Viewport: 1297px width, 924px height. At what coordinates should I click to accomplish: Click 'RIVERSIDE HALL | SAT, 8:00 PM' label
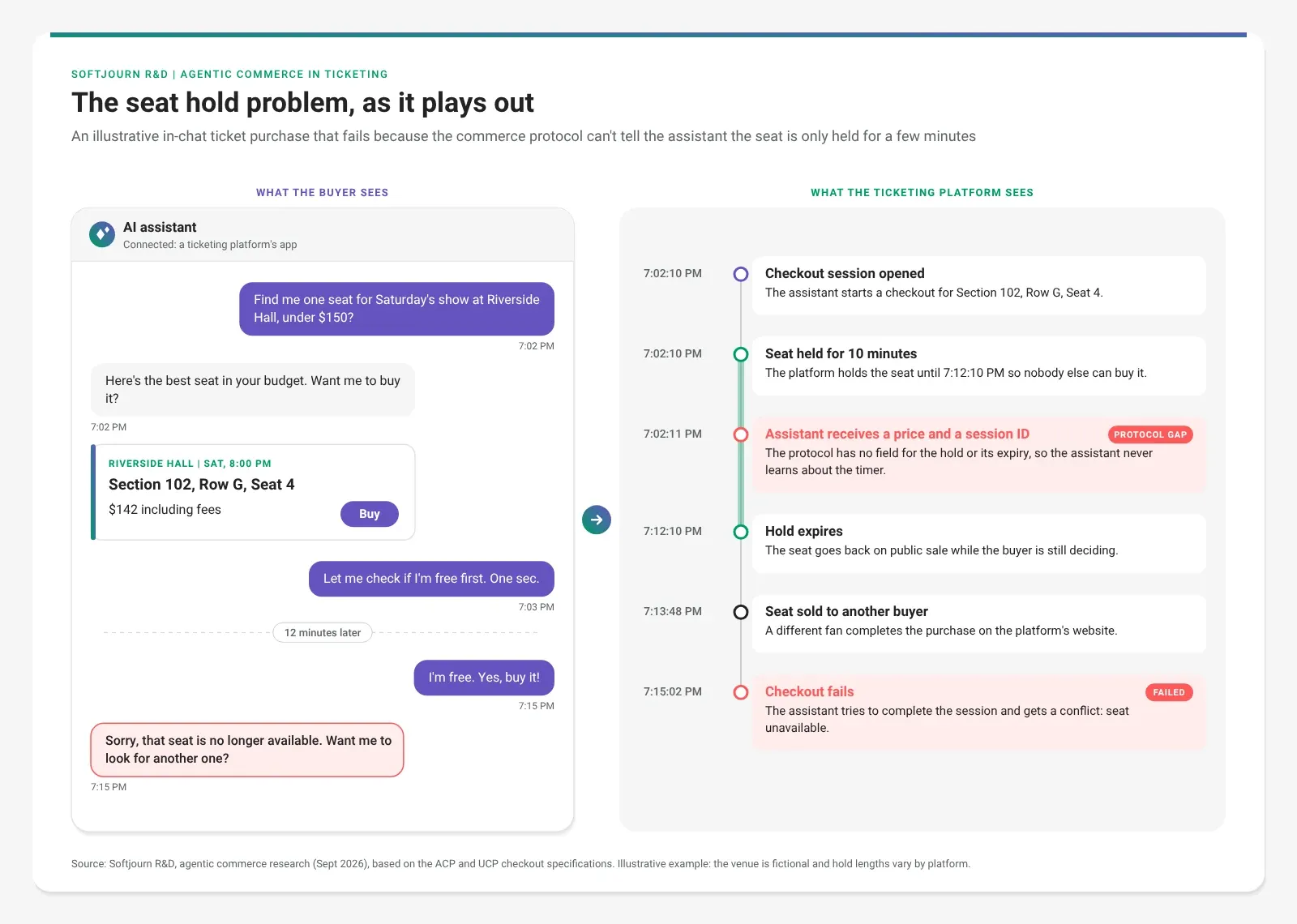pos(190,464)
